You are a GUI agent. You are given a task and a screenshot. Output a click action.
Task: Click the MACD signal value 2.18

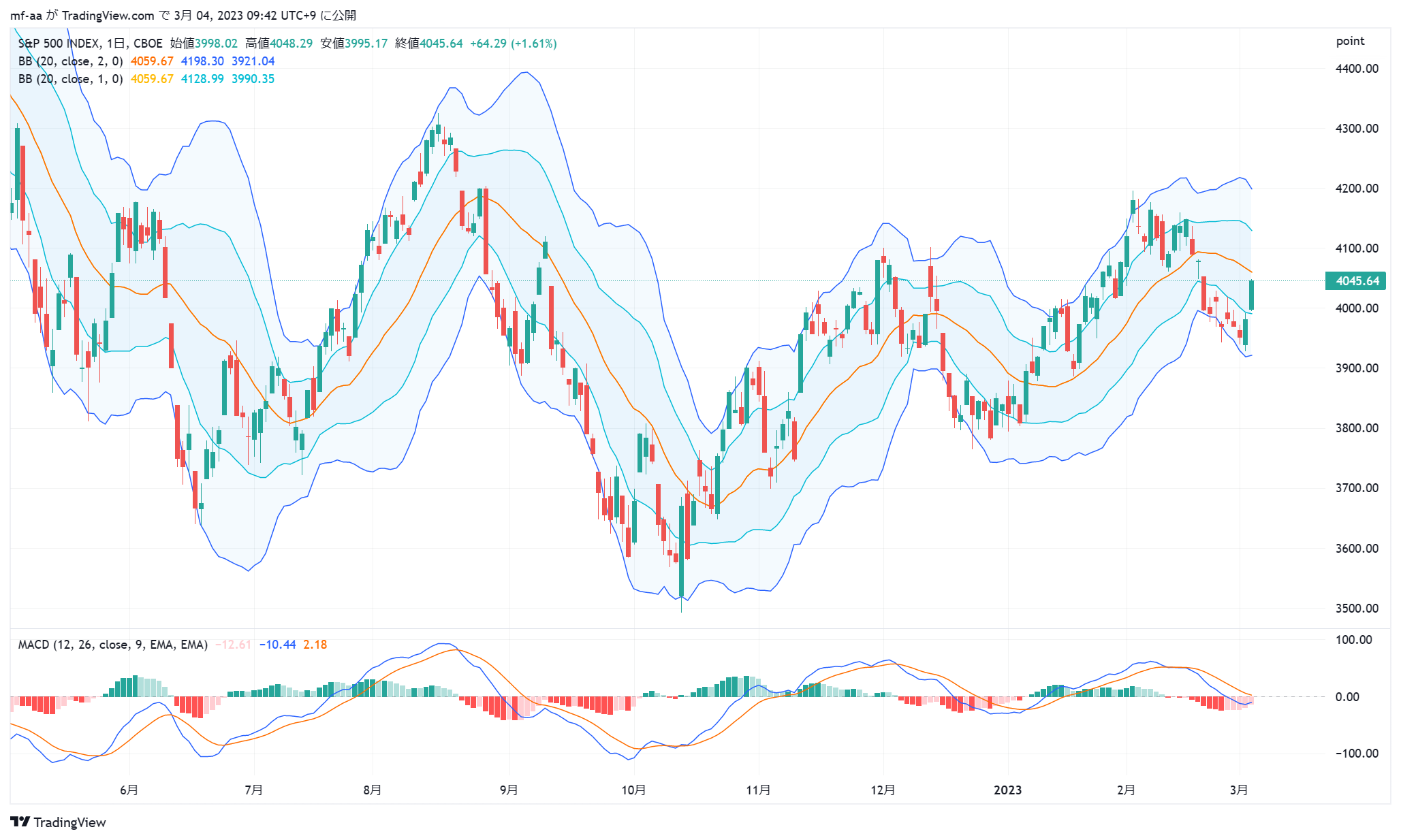coord(315,645)
